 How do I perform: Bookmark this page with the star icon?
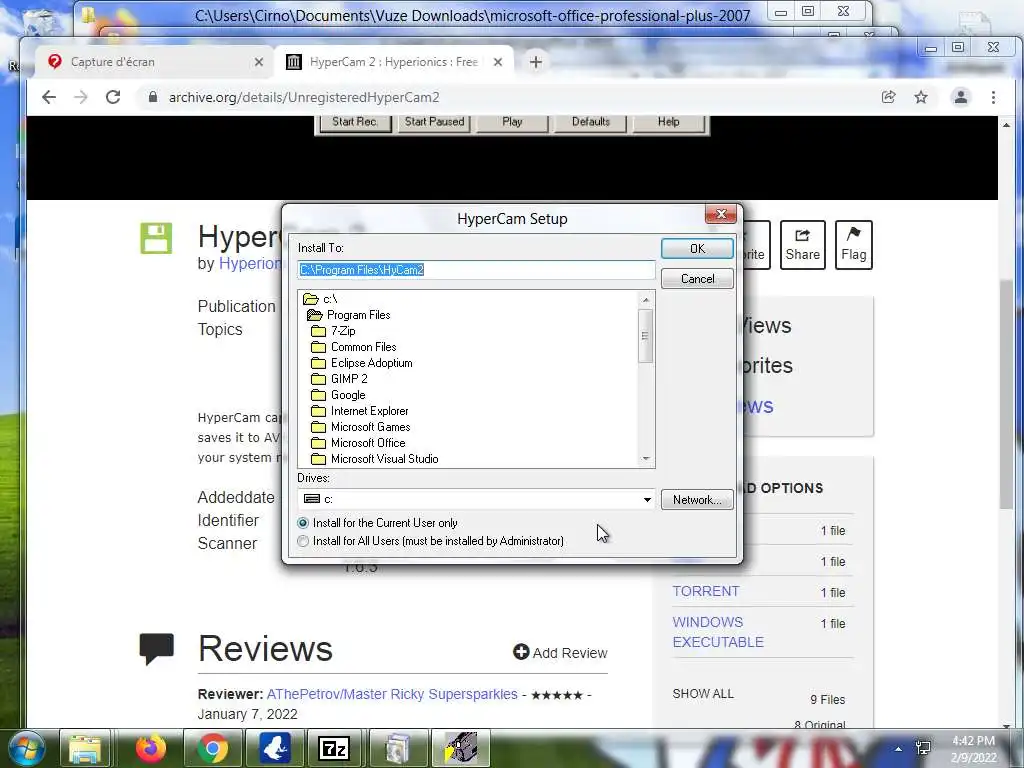click(x=921, y=97)
